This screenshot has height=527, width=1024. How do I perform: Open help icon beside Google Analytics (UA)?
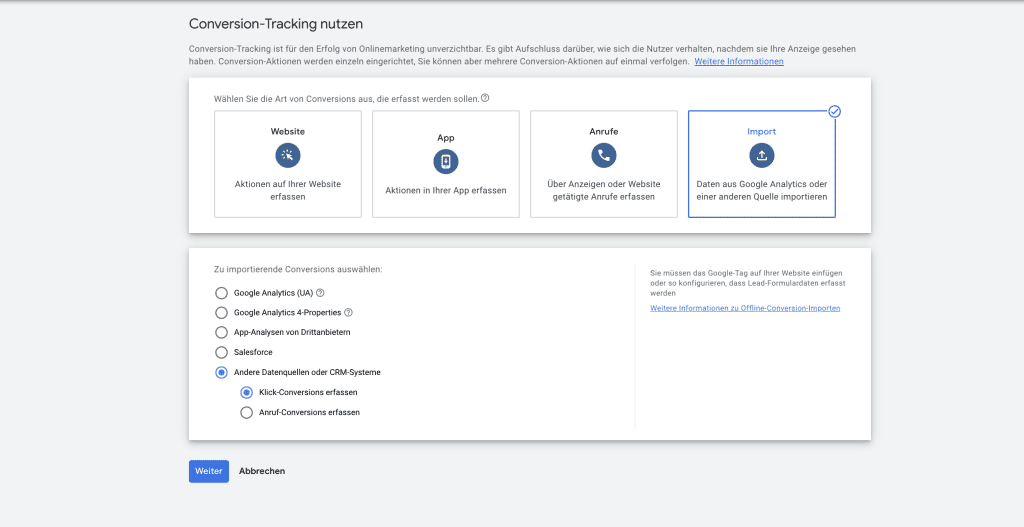click(x=321, y=293)
